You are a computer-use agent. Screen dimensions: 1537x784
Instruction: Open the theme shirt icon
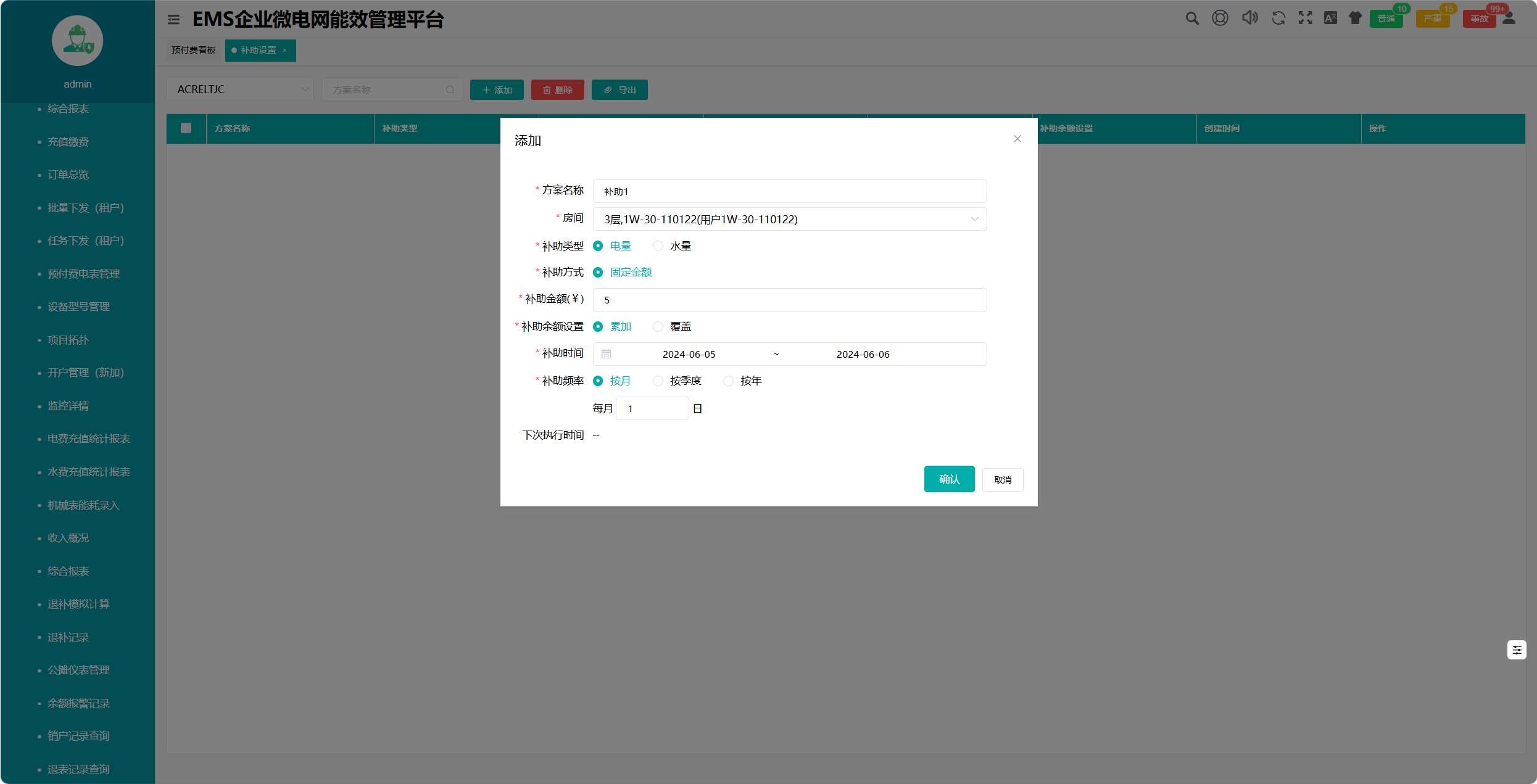pyautogui.click(x=1355, y=19)
